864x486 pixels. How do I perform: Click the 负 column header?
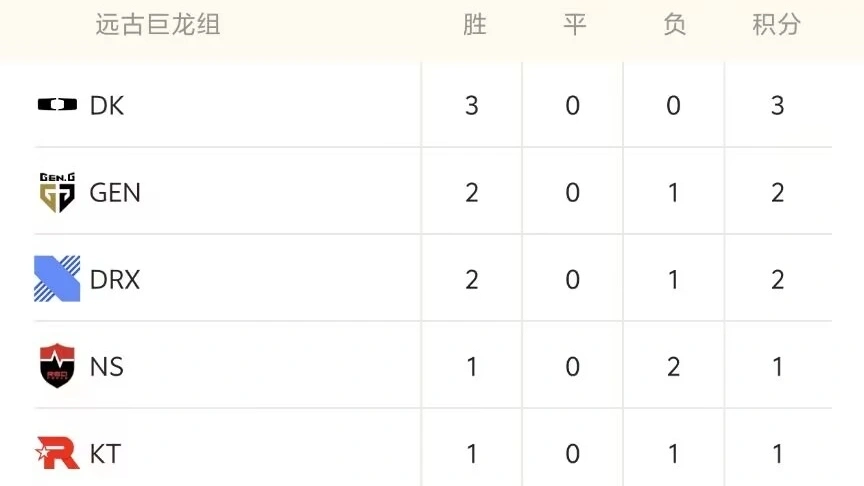675,25
